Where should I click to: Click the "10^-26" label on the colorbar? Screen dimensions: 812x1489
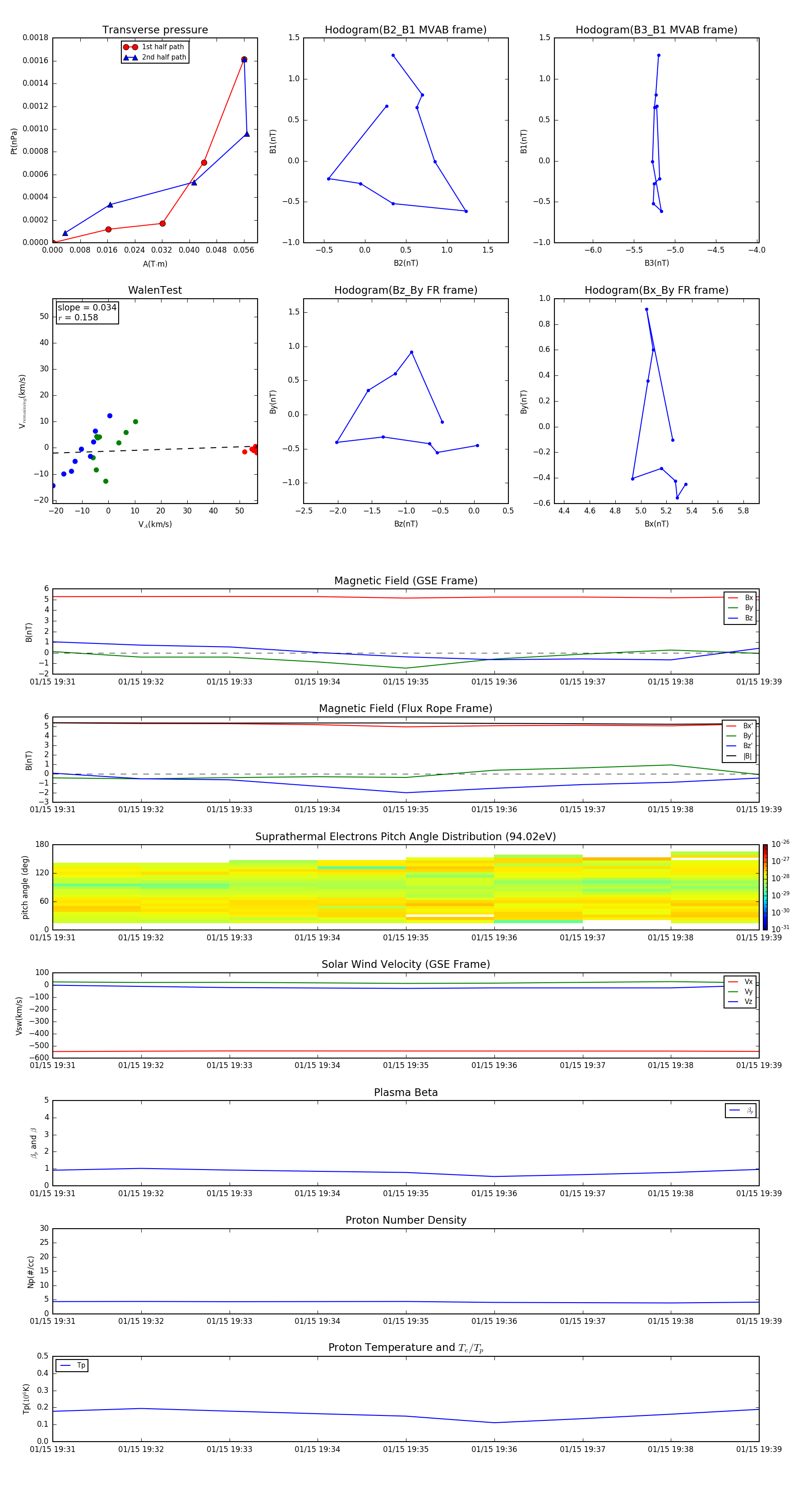(x=780, y=844)
